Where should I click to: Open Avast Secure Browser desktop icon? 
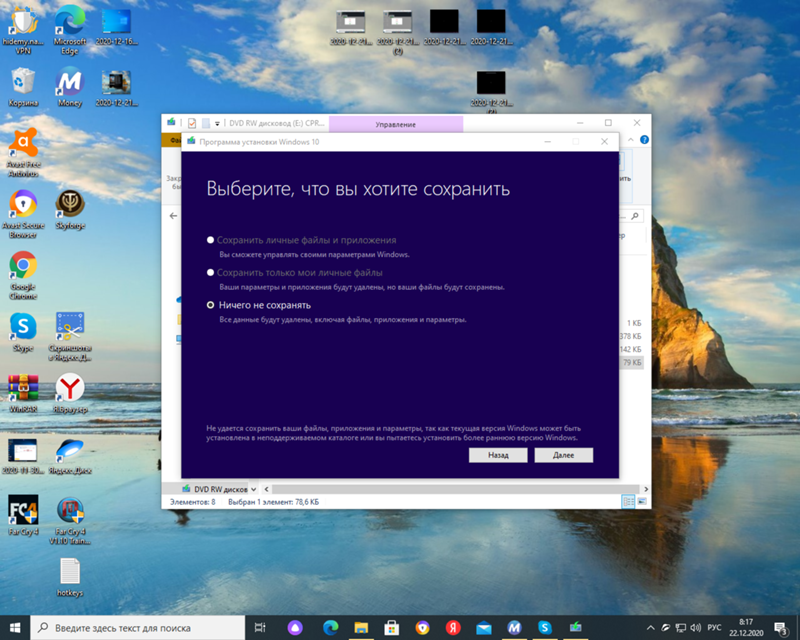pyautogui.click(x=23, y=213)
